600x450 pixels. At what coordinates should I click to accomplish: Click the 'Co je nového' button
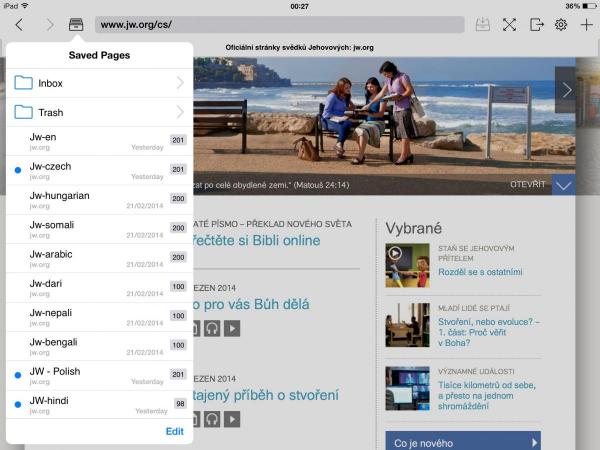tap(462, 442)
